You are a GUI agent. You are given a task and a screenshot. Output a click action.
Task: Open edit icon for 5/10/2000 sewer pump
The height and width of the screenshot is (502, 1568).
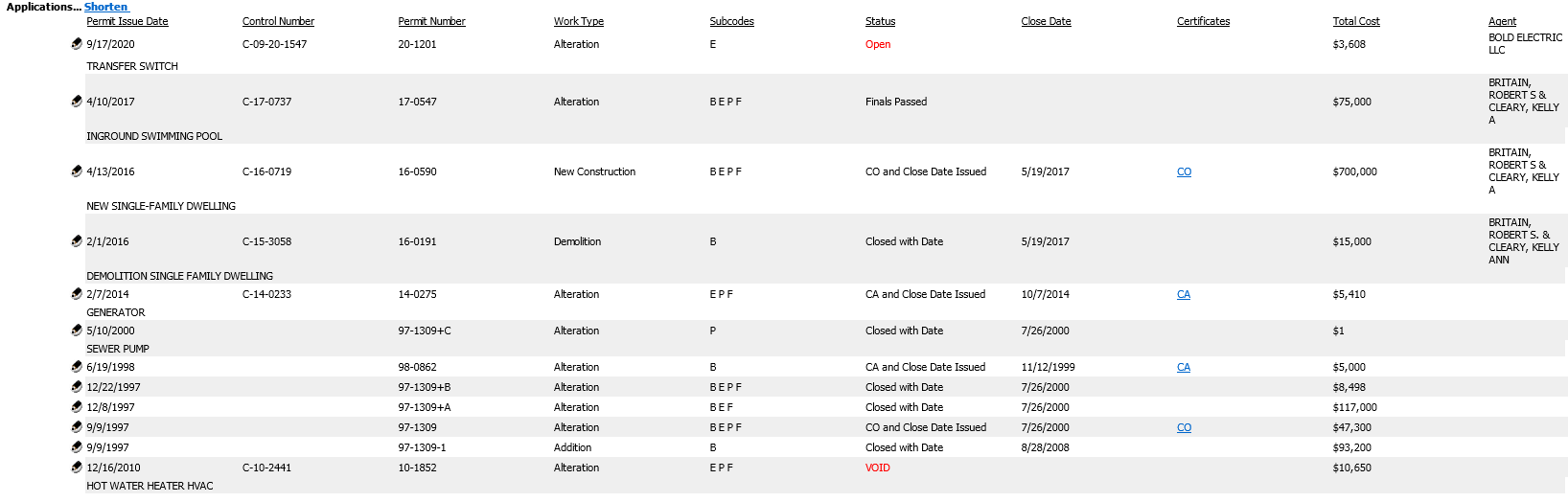coord(77,330)
